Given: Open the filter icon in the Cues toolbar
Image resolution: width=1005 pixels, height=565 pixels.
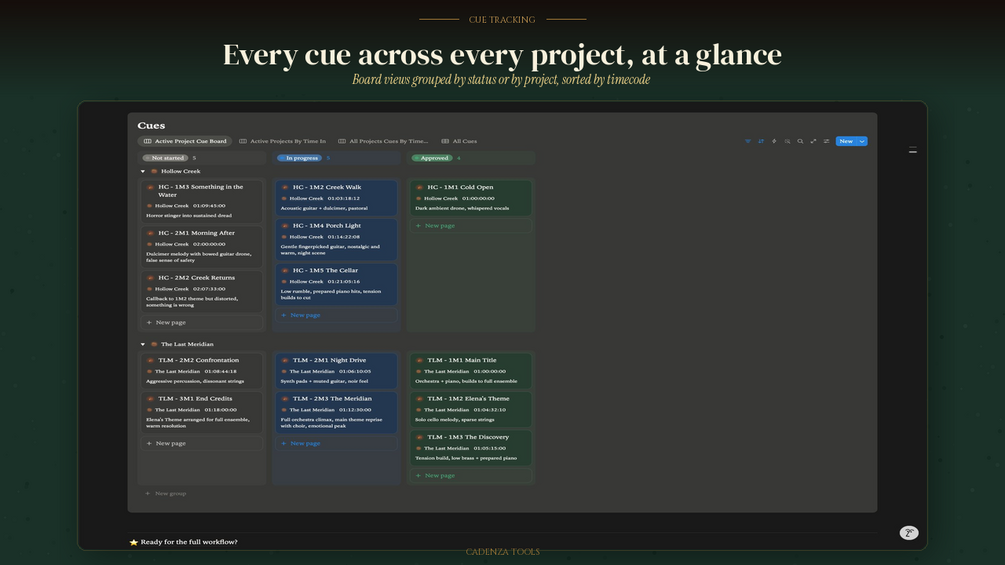Looking at the screenshot, I should (747, 141).
